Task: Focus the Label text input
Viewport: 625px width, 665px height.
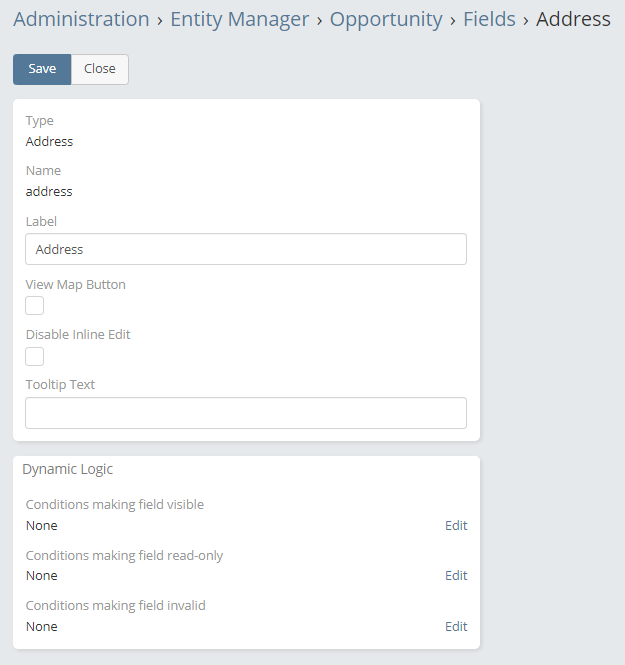Action: [245, 249]
